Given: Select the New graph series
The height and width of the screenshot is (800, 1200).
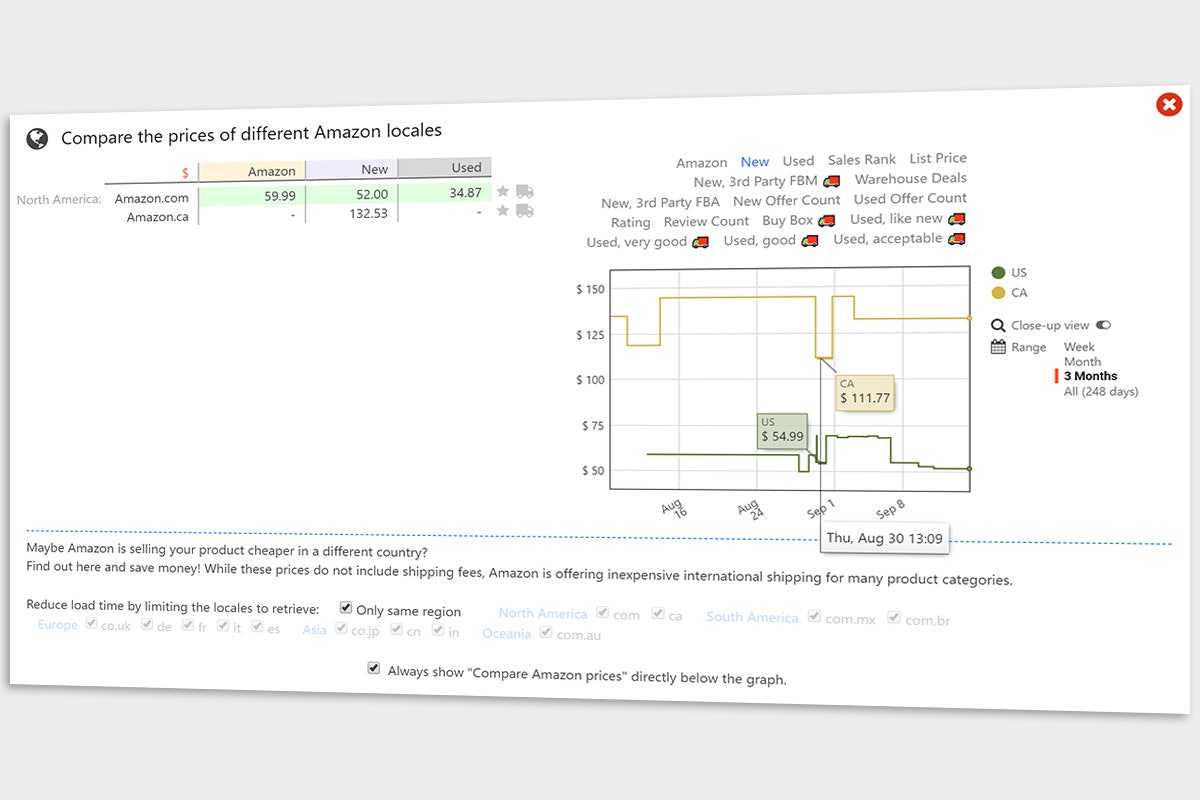Looking at the screenshot, I should [x=755, y=162].
